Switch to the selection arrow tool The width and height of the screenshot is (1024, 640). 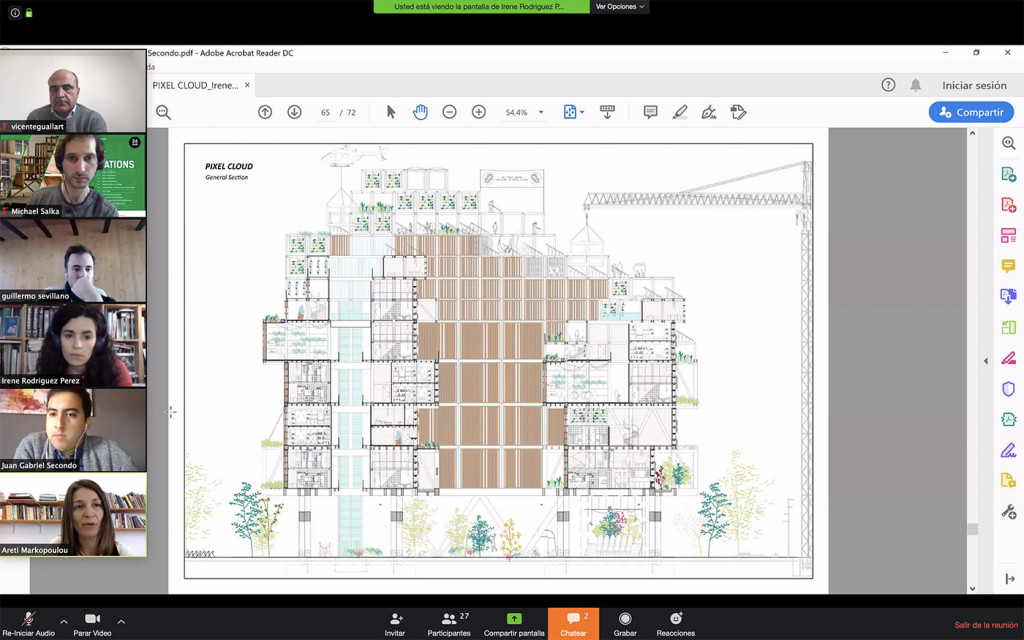391,112
